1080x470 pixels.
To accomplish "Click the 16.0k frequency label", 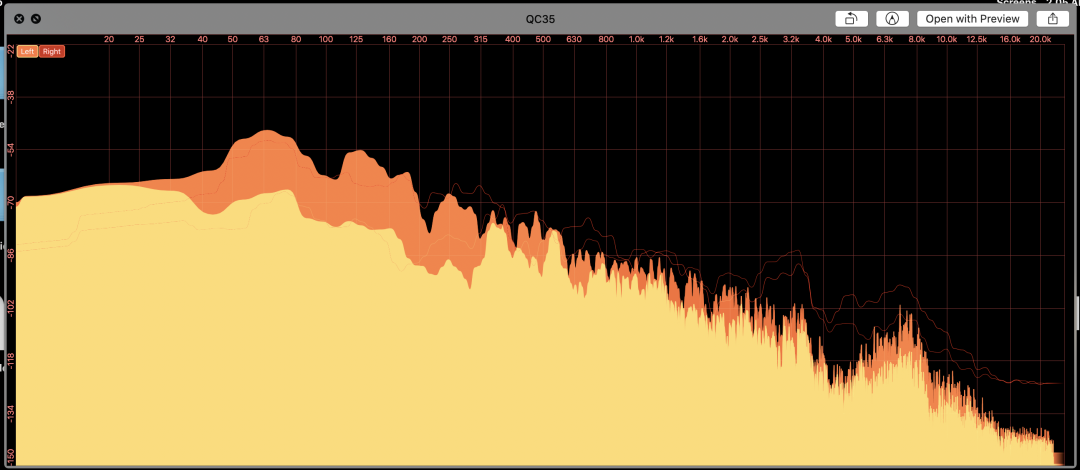I will click(x=1010, y=40).
